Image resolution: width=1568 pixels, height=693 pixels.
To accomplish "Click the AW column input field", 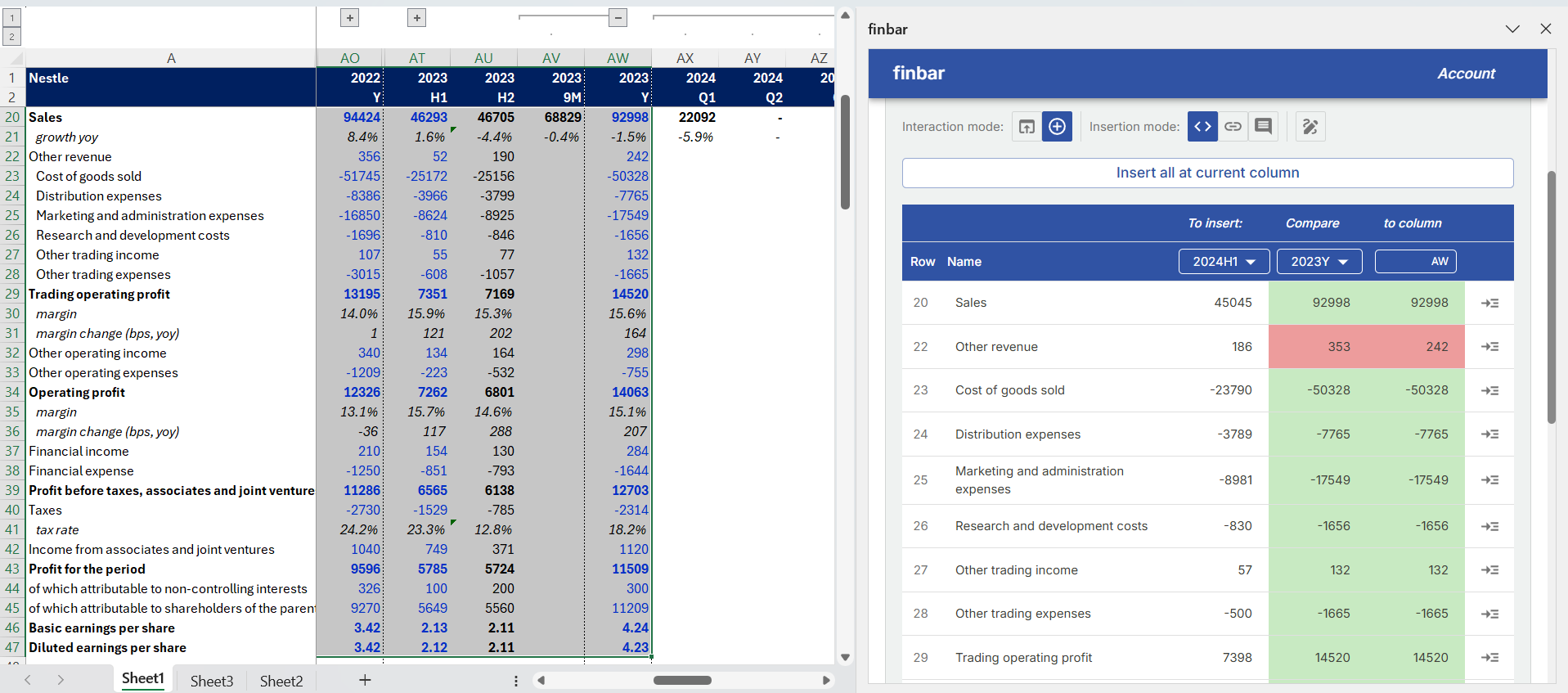I will [x=1416, y=261].
